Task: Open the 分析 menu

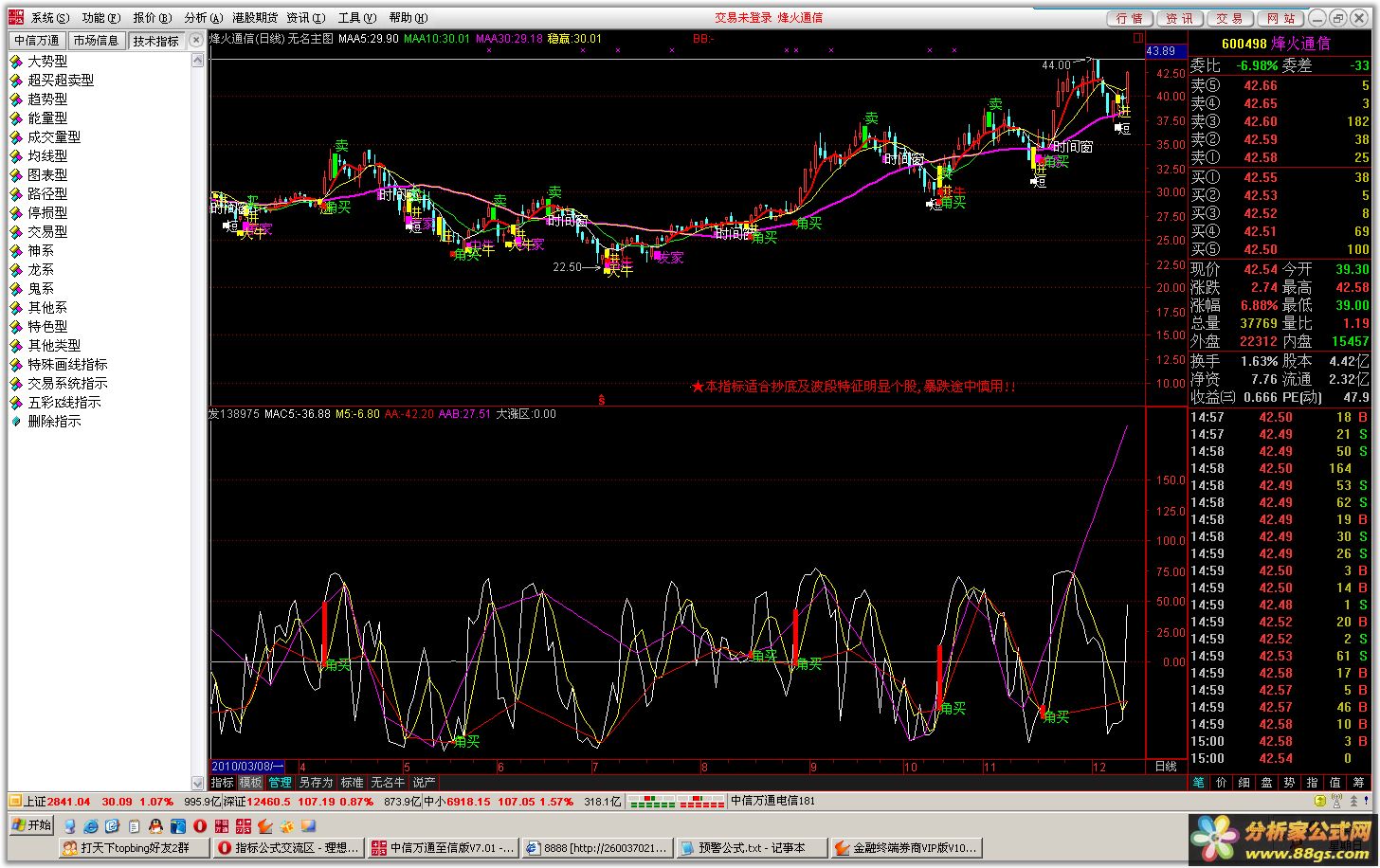Action: click(x=203, y=18)
